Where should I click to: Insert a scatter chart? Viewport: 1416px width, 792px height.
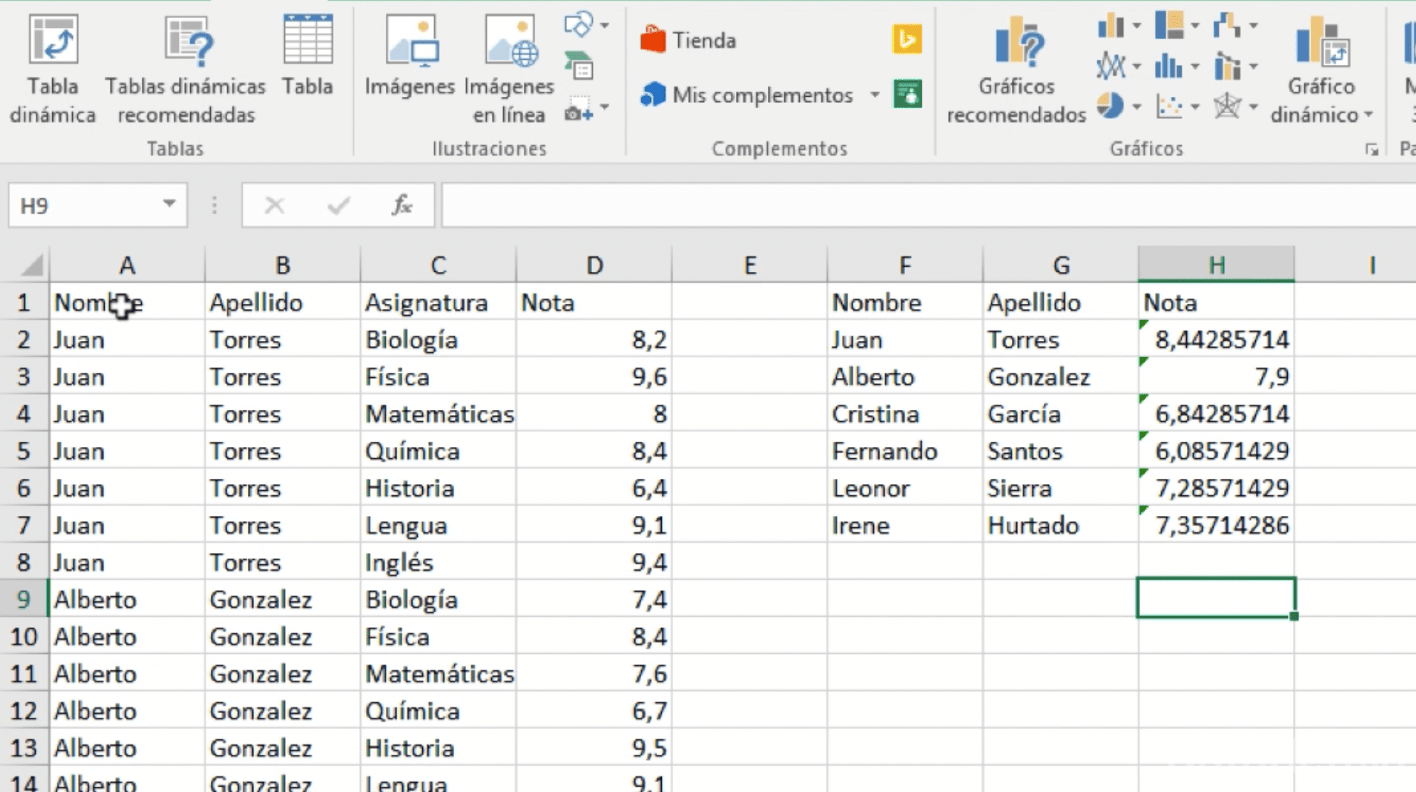click(1170, 106)
